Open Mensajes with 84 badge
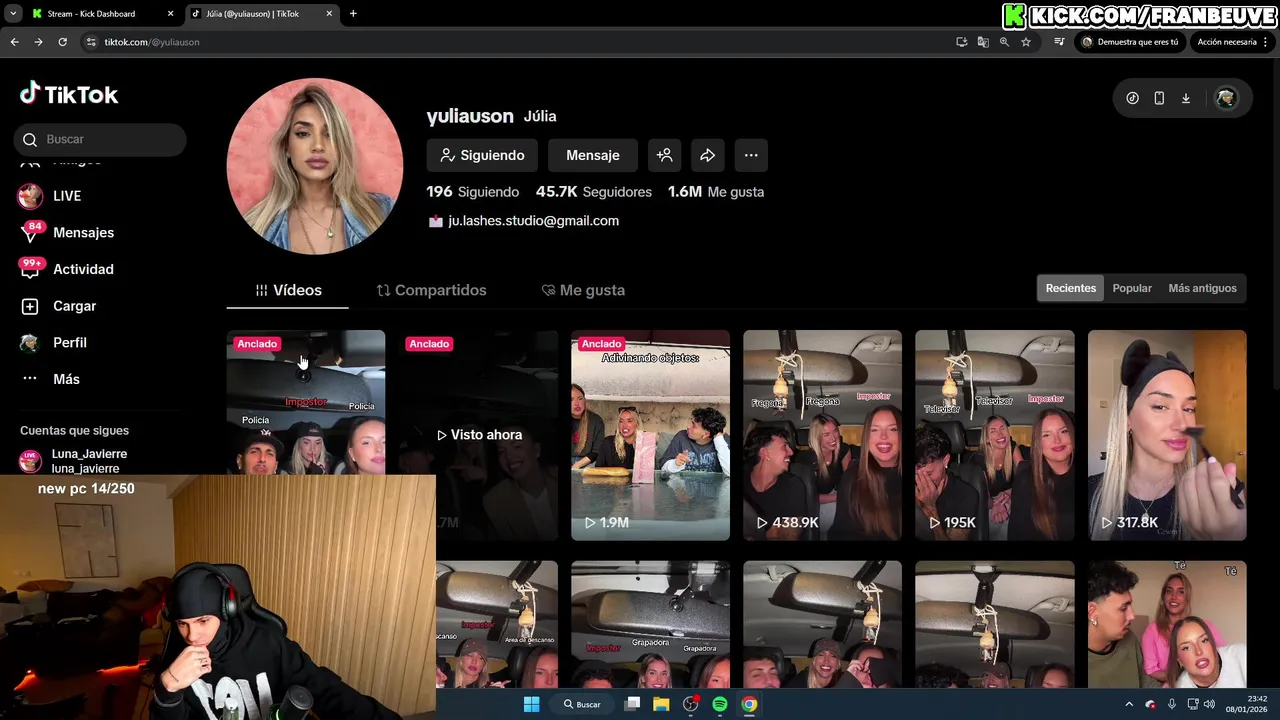 [67, 232]
